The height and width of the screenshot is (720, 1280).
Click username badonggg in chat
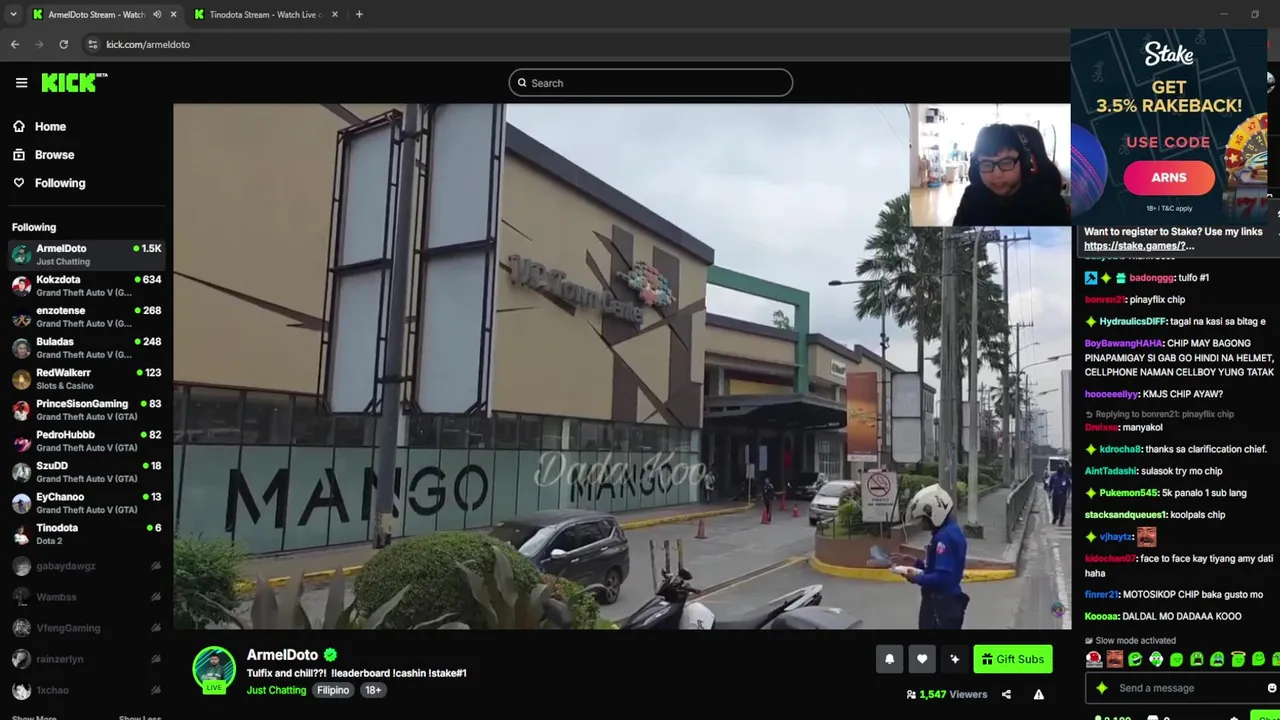pos(1153,278)
